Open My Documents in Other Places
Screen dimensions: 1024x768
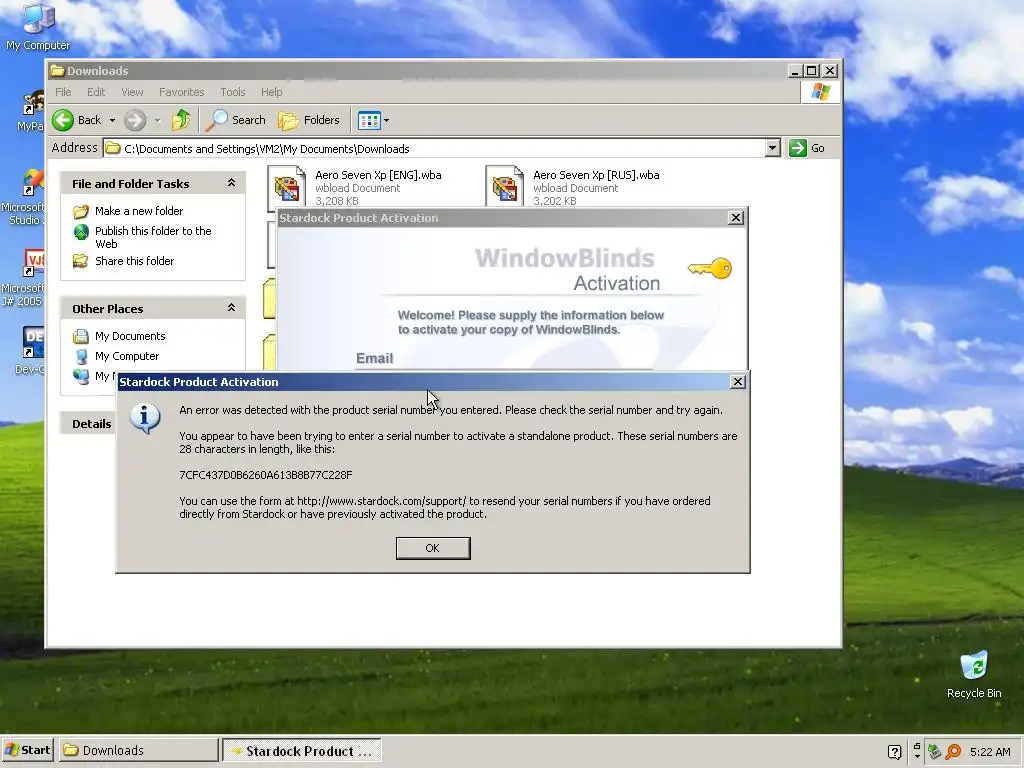pyautogui.click(x=130, y=336)
